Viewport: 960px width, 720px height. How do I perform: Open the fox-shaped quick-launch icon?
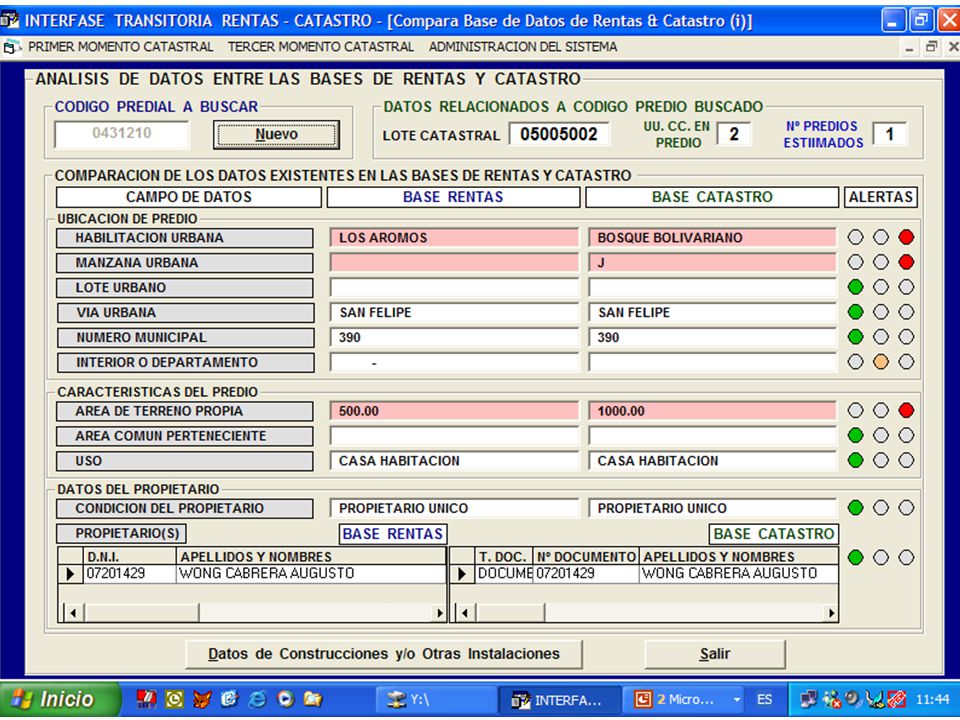click(x=202, y=699)
